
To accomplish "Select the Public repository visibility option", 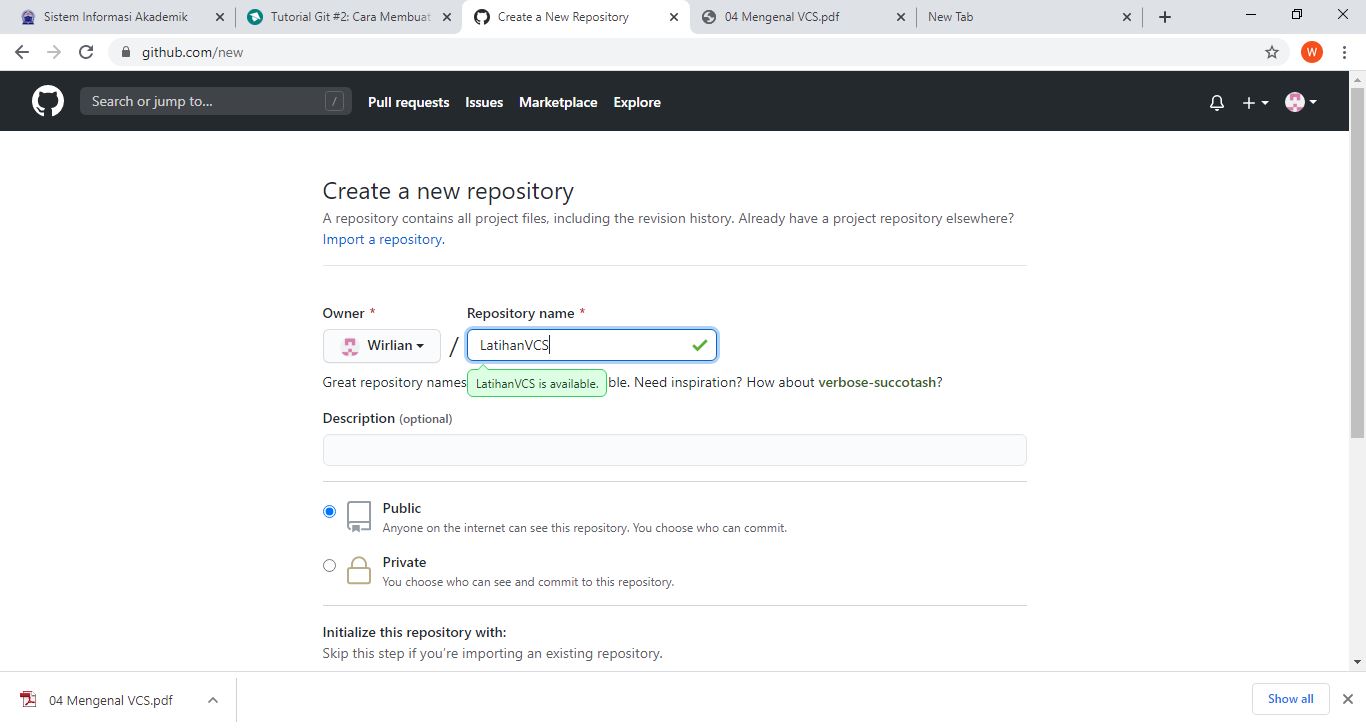I will tap(329, 510).
